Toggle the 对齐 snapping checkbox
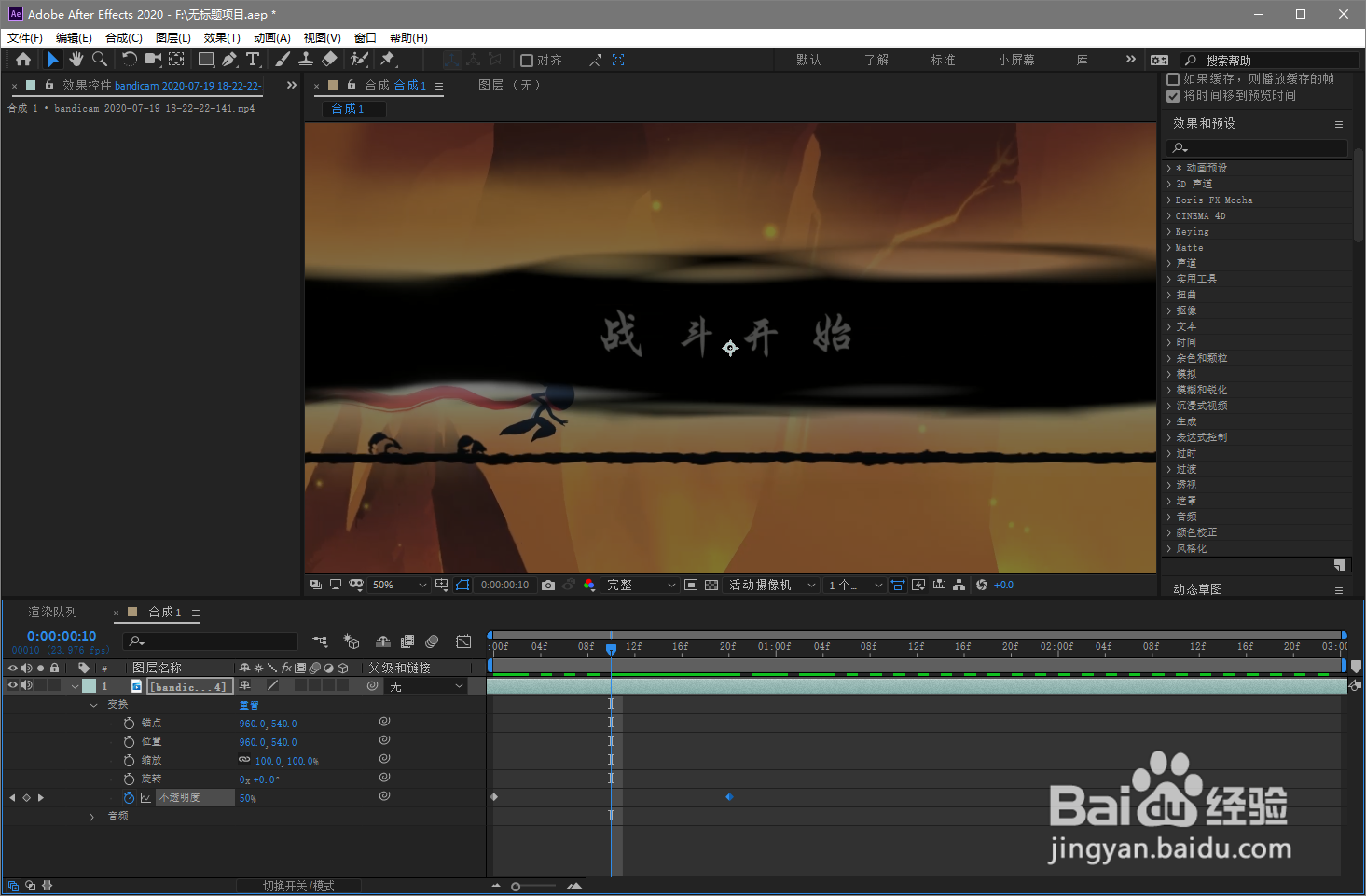Viewport: 1366px width, 896px height. 527,61
